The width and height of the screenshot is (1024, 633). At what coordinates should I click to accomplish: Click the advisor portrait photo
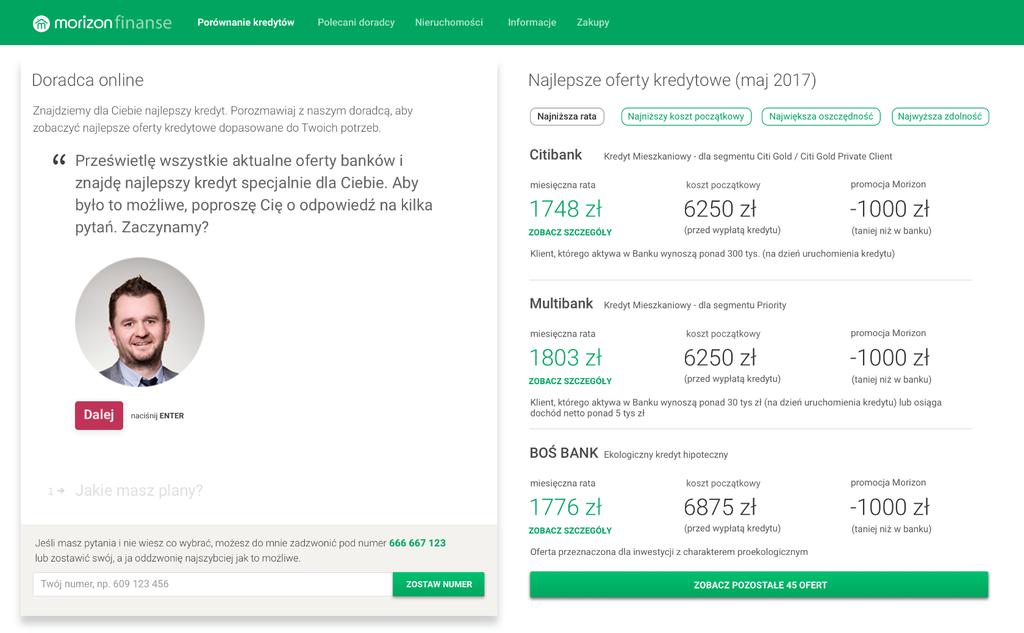(x=140, y=321)
